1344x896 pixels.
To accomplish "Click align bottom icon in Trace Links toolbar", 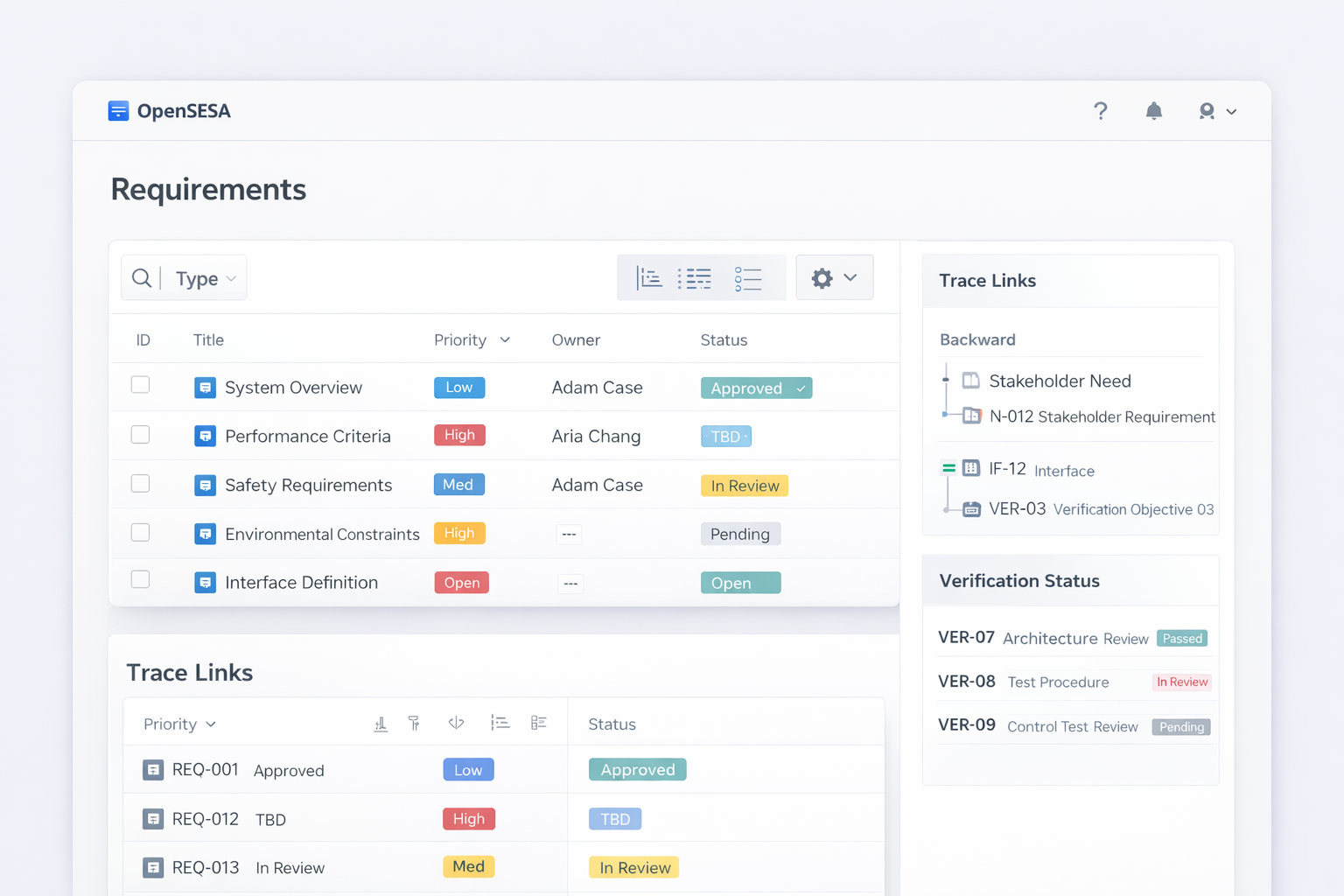I will [381, 724].
